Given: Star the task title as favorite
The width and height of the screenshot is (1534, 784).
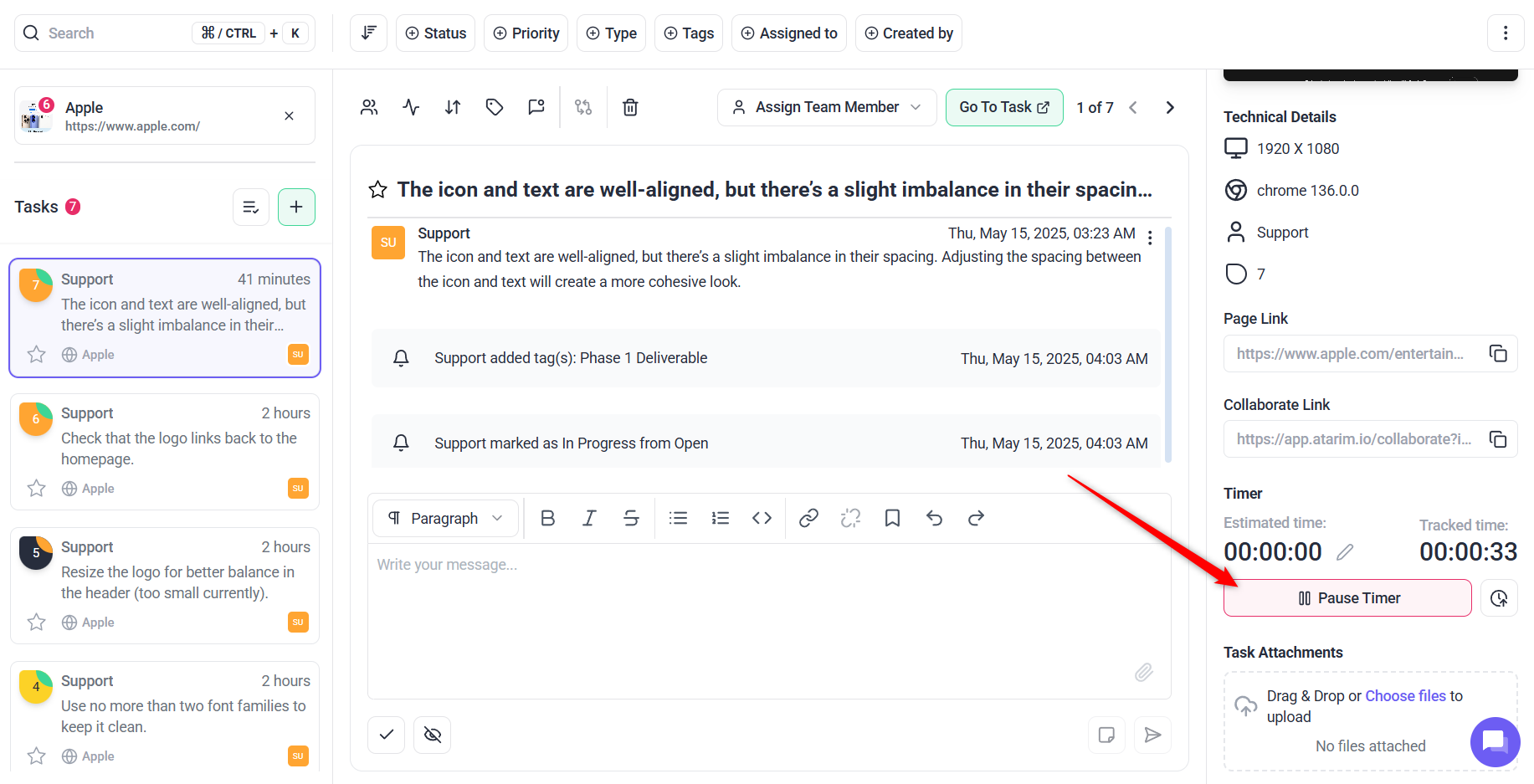Looking at the screenshot, I should pyautogui.click(x=378, y=190).
